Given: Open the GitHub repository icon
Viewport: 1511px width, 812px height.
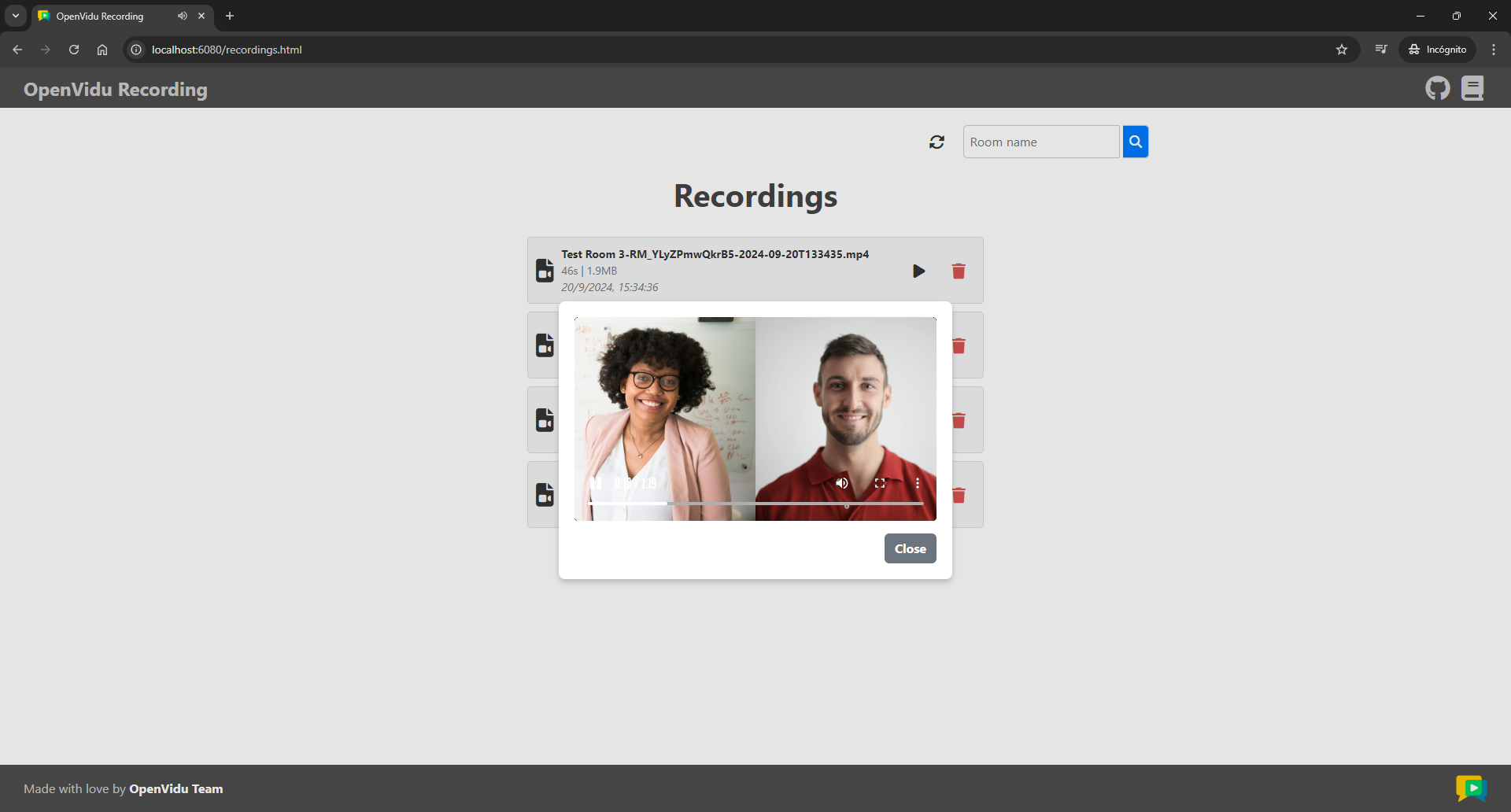Looking at the screenshot, I should tap(1437, 89).
